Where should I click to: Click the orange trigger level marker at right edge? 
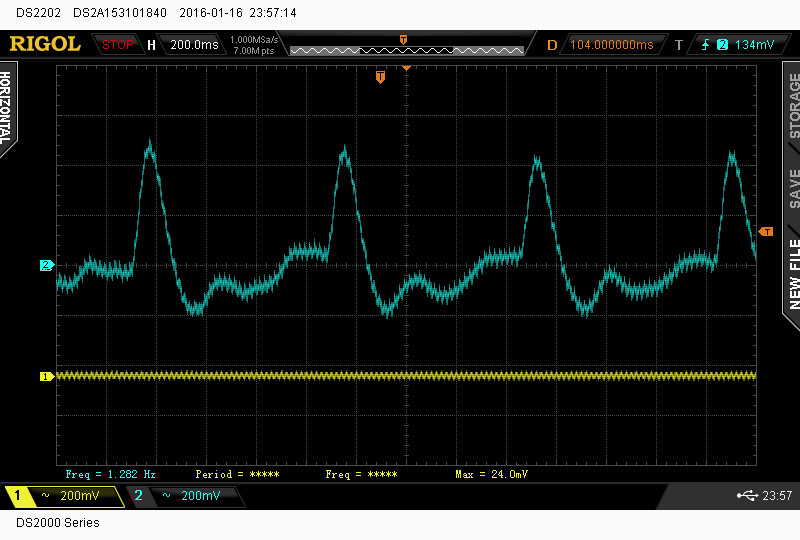pos(766,232)
